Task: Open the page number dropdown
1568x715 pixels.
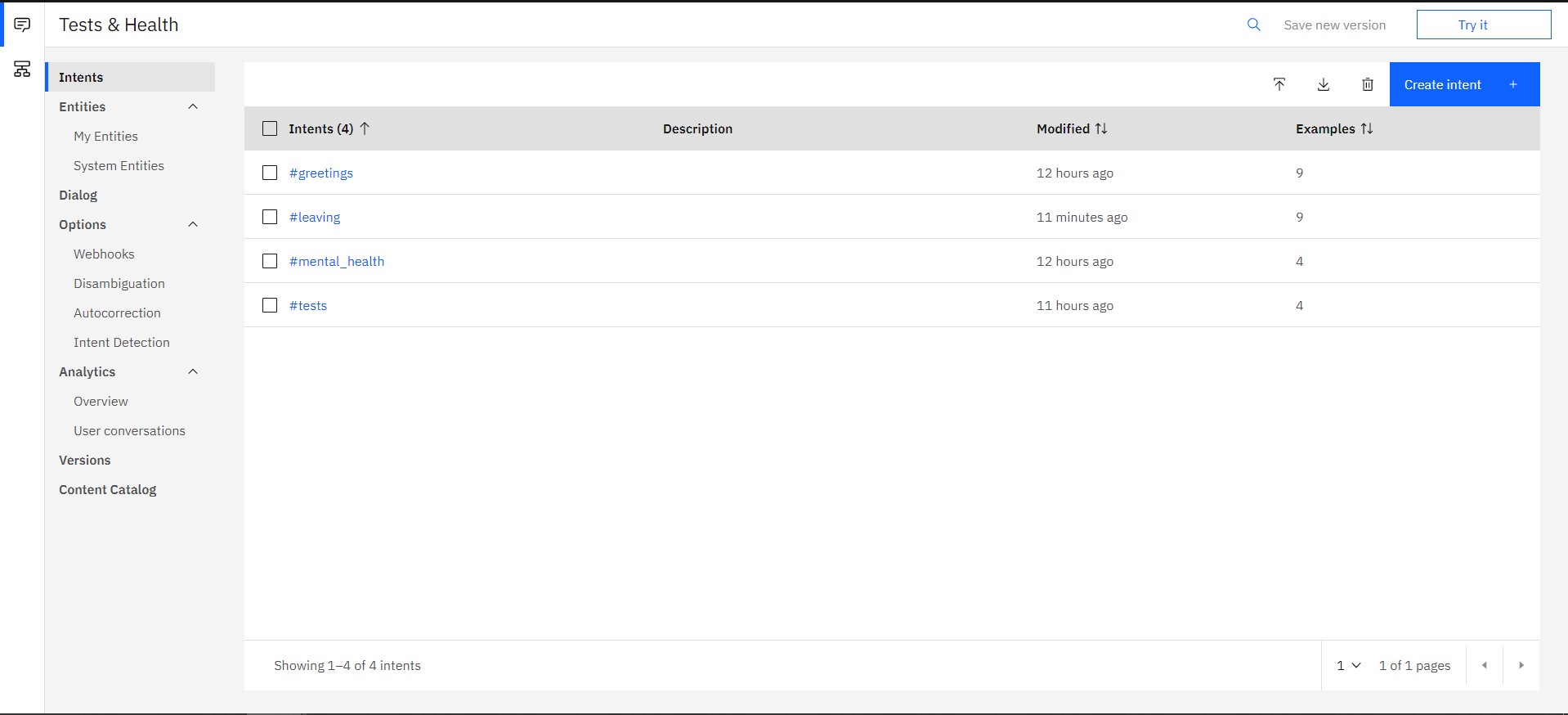Action: point(1348,665)
